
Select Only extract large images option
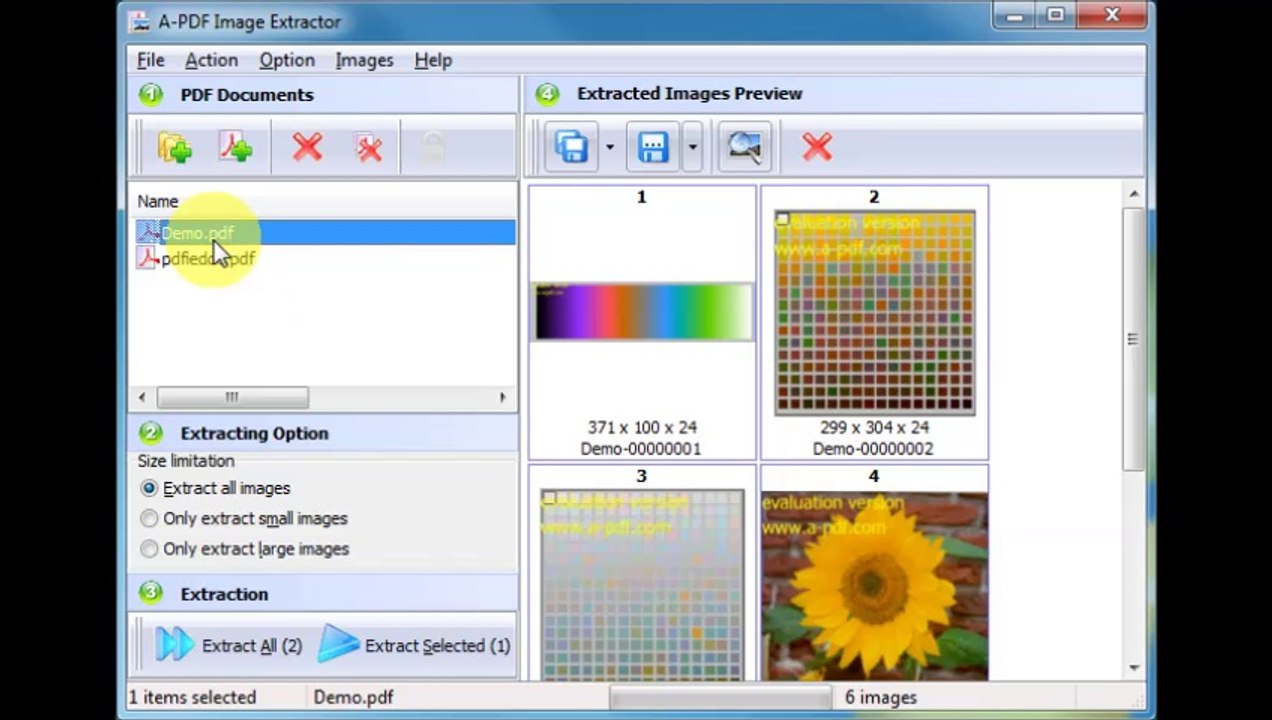tap(149, 548)
